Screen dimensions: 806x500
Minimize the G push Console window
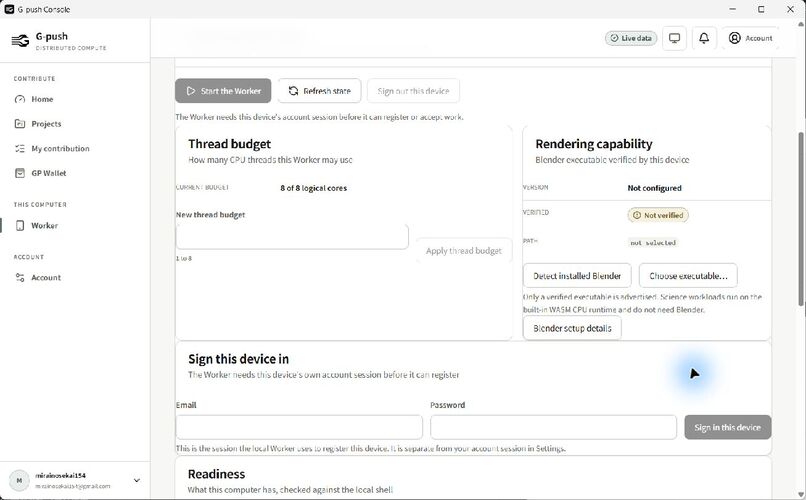pos(732,9)
